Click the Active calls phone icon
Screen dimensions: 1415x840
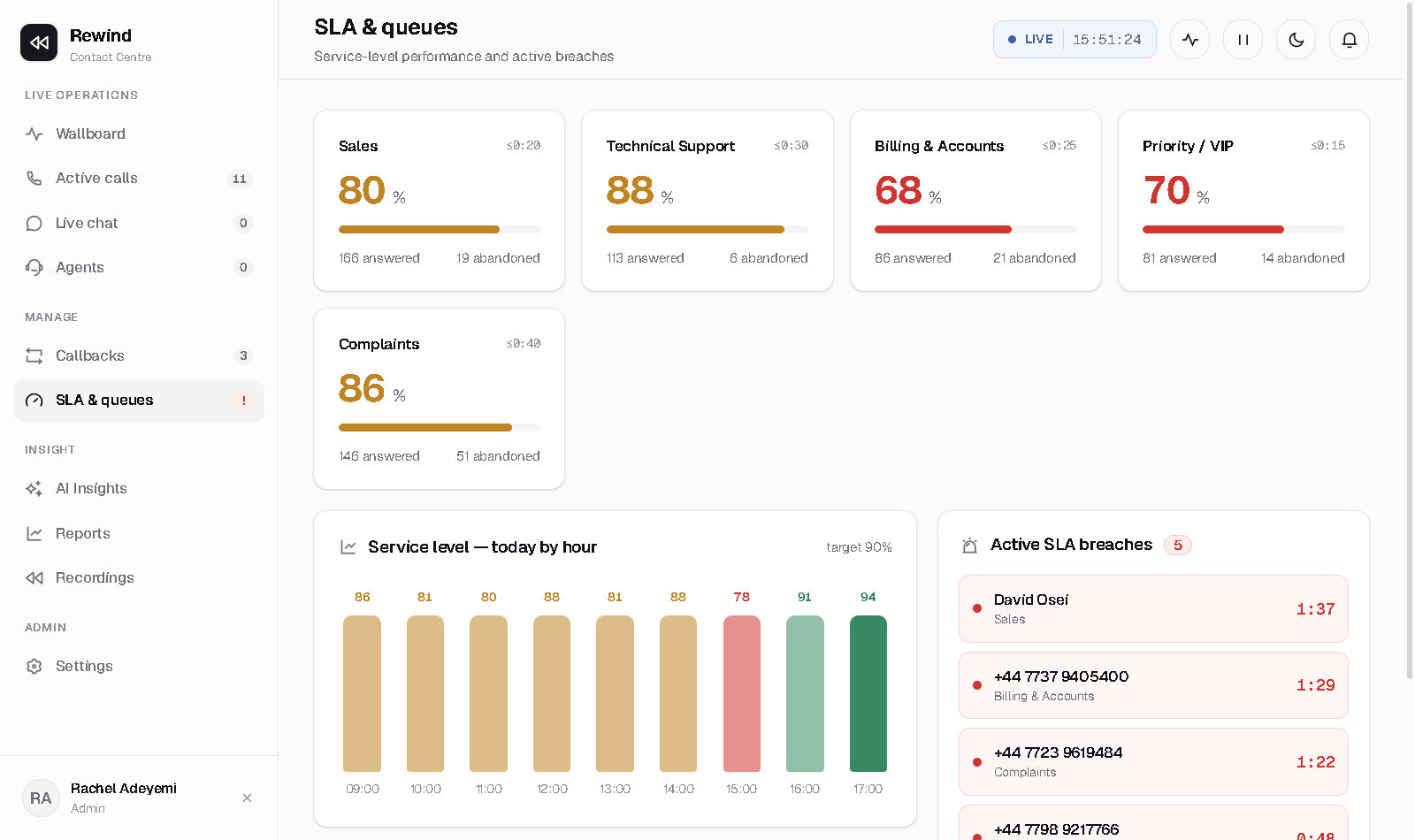[x=34, y=179]
